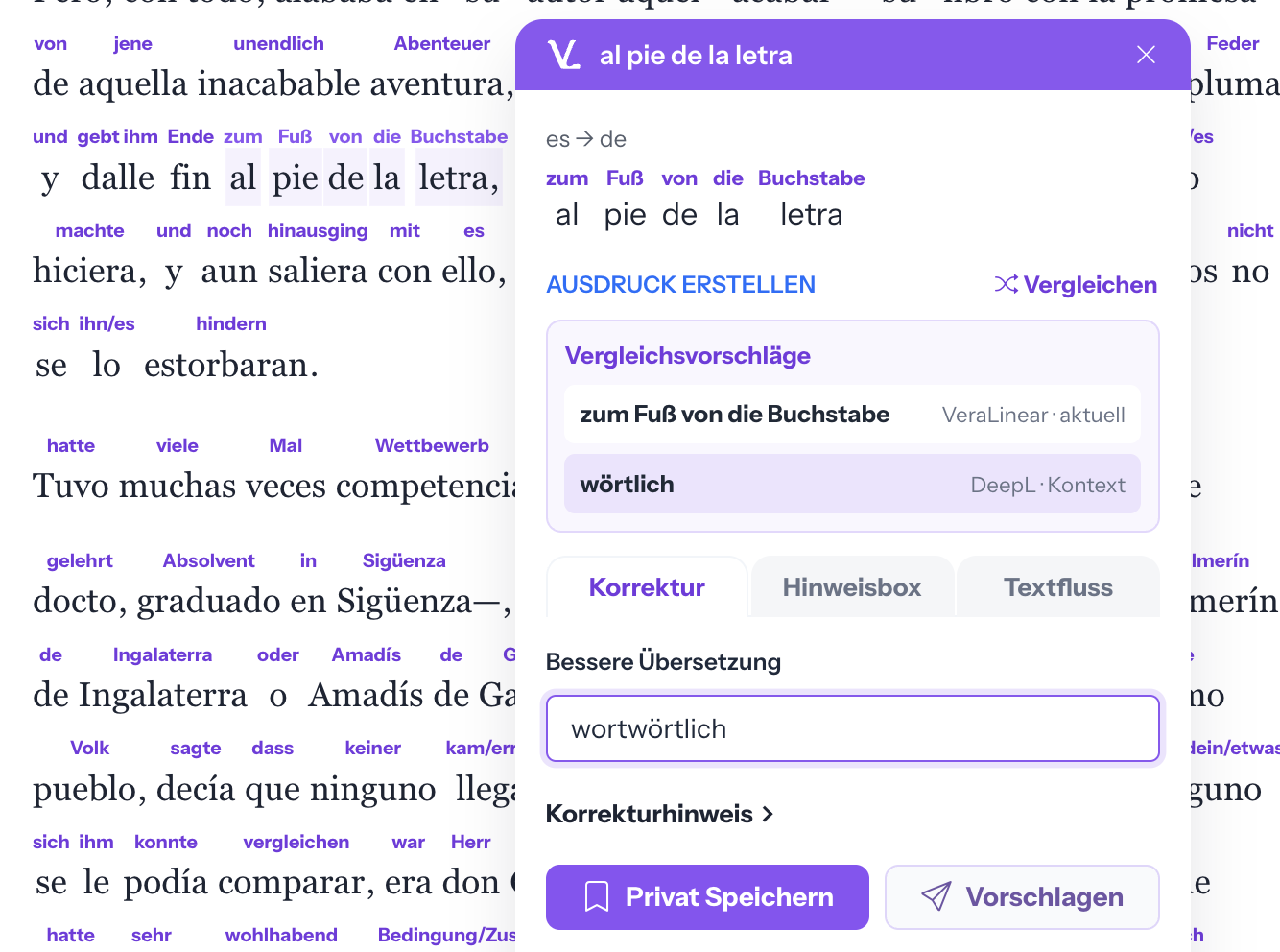This screenshot has width=1280, height=952.
Task: Click the 'VeraLinear · aktuell' source label
Action: click(1033, 415)
